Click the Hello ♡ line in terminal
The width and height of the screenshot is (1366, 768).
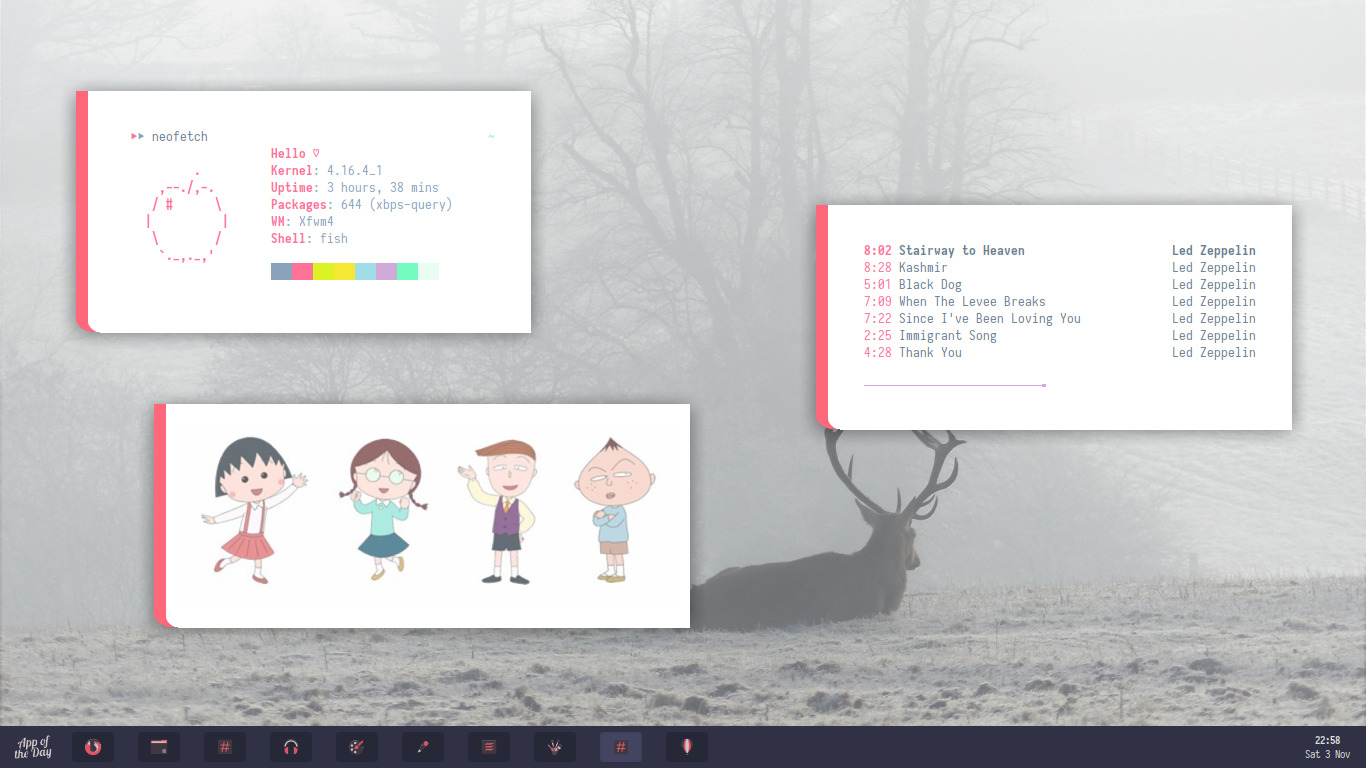click(x=295, y=154)
